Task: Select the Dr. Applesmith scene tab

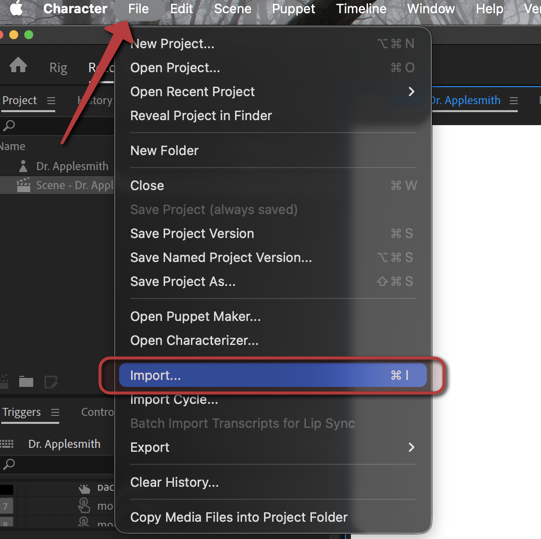Action: pyautogui.click(x=465, y=100)
